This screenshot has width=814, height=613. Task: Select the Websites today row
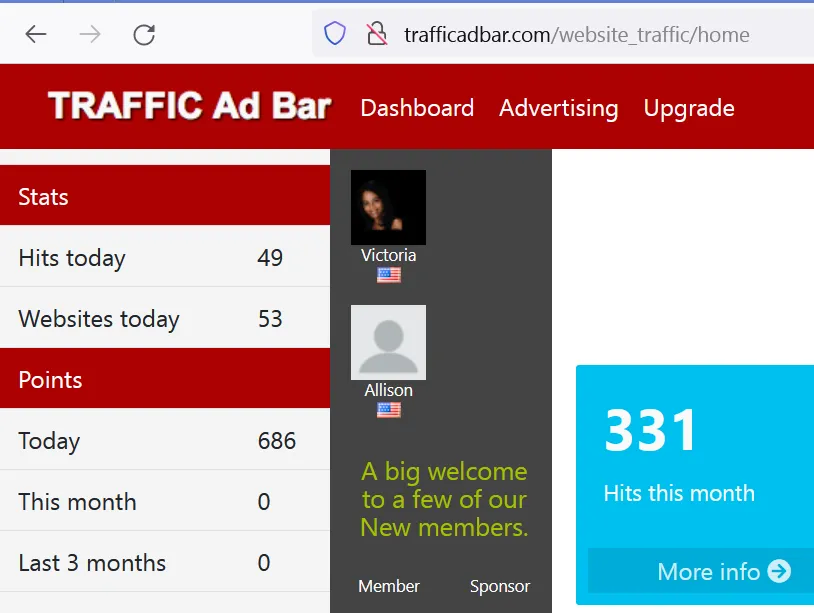coord(165,317)
